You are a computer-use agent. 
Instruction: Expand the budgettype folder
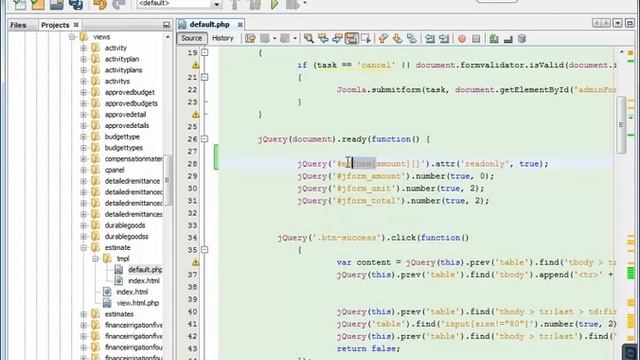pyautogui.click(x=84, y=137)
